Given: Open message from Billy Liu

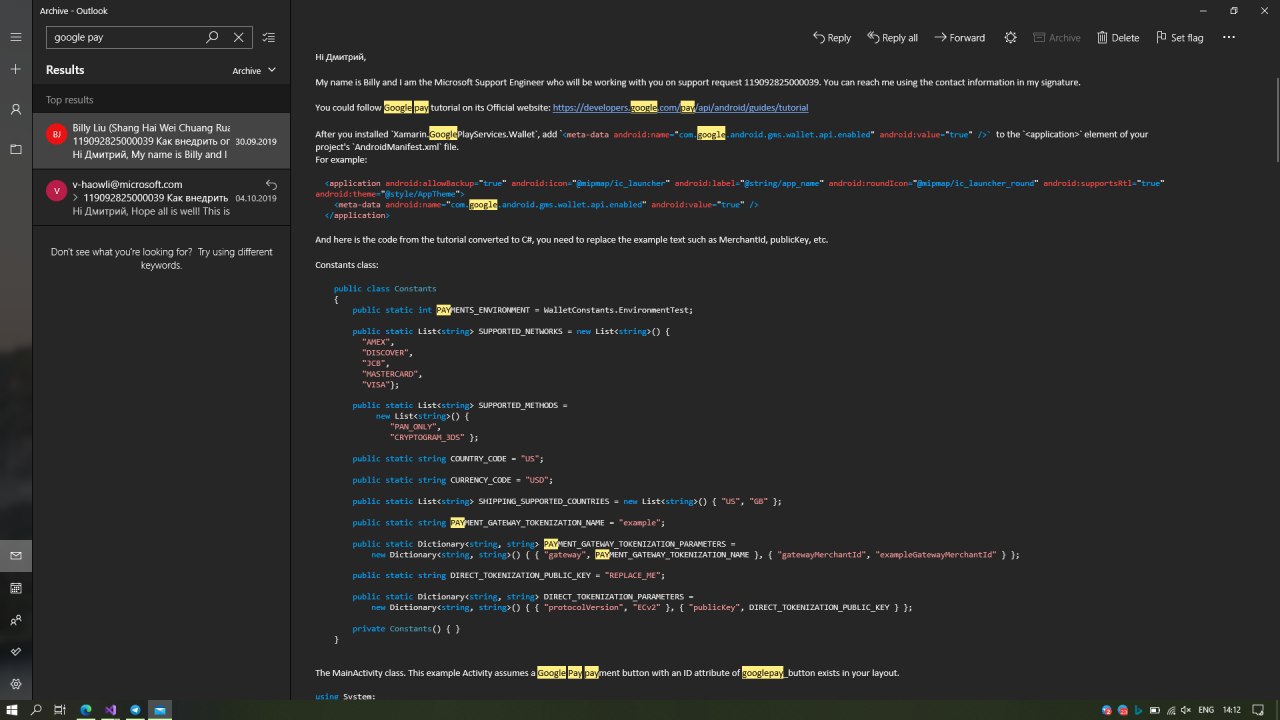Looking at the screenshot, I should click(x=161, y=141).
